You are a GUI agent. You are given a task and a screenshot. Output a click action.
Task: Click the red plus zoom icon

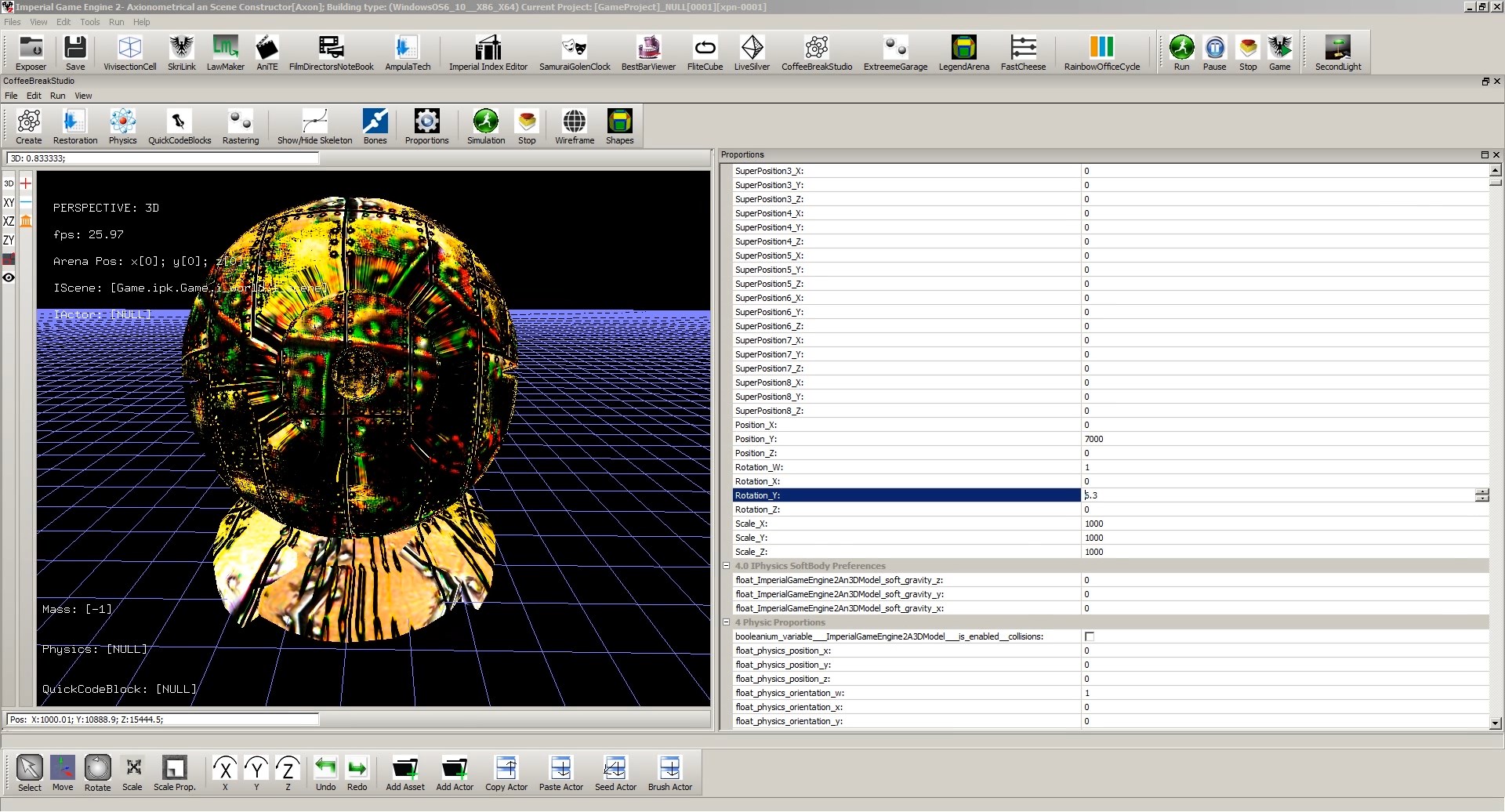(26, 183)
